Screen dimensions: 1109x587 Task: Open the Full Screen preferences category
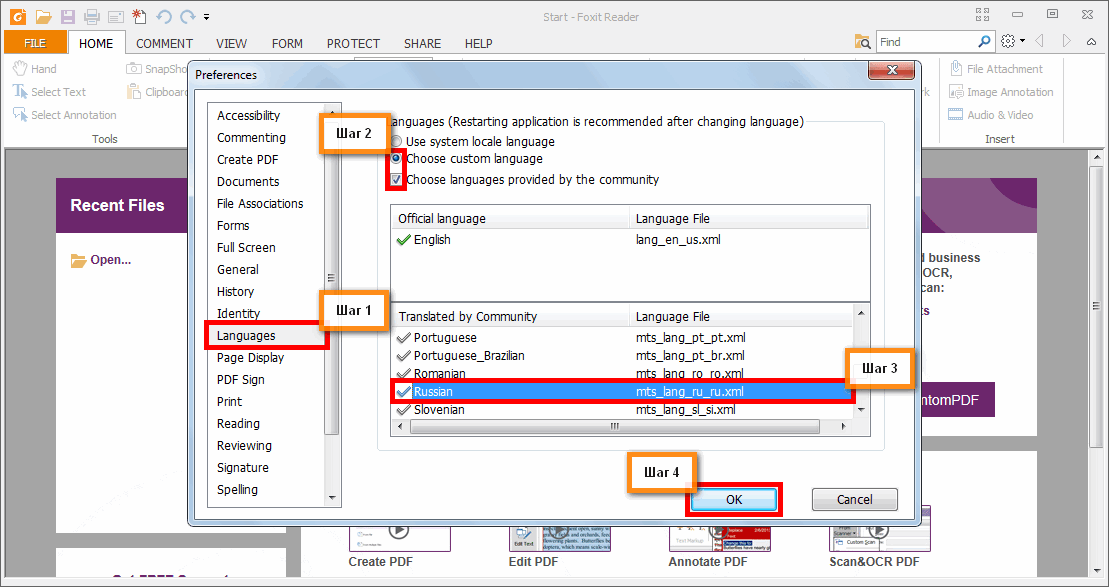coord(246,248)
